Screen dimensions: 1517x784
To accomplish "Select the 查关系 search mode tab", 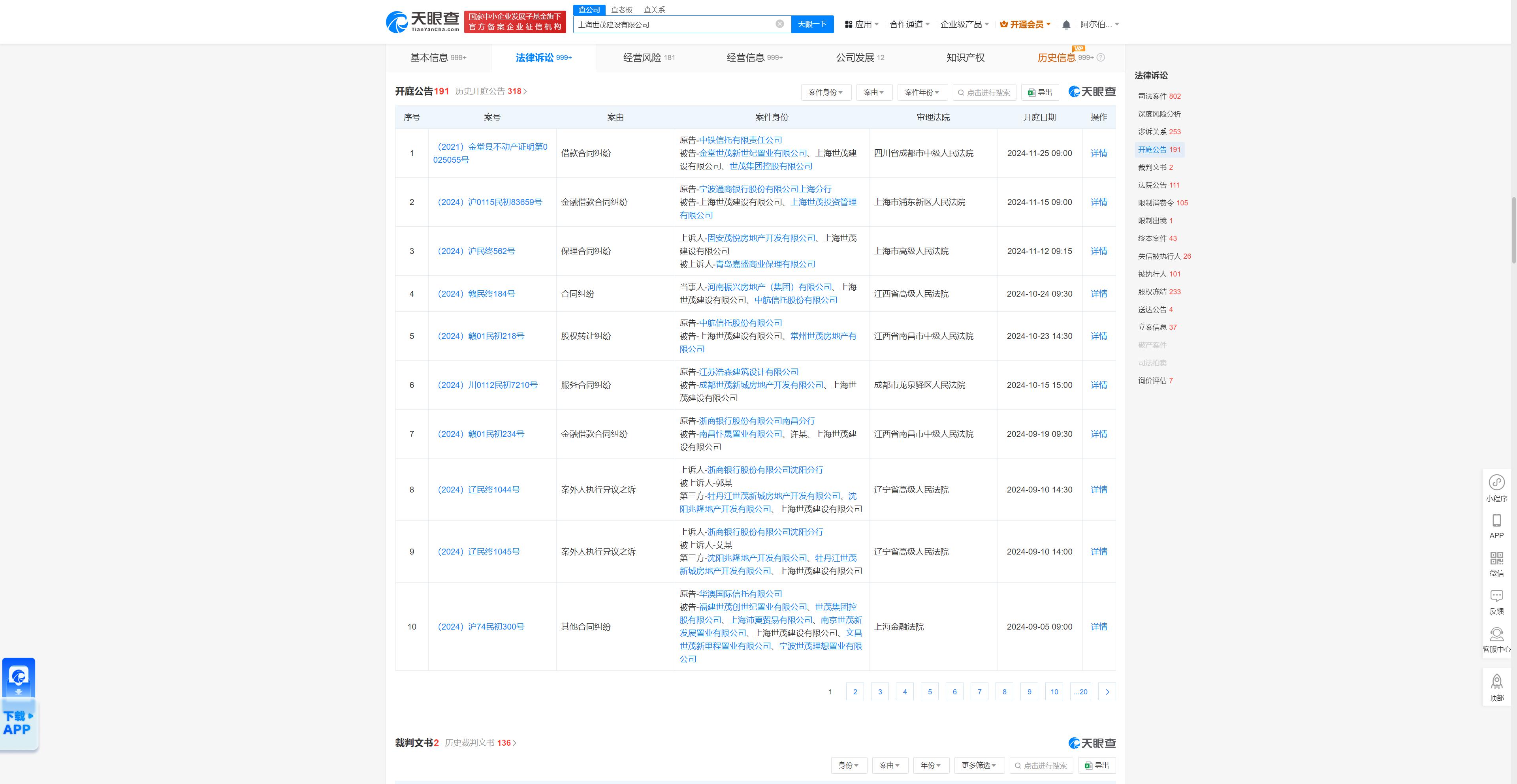I will click(x=654, y=9).
